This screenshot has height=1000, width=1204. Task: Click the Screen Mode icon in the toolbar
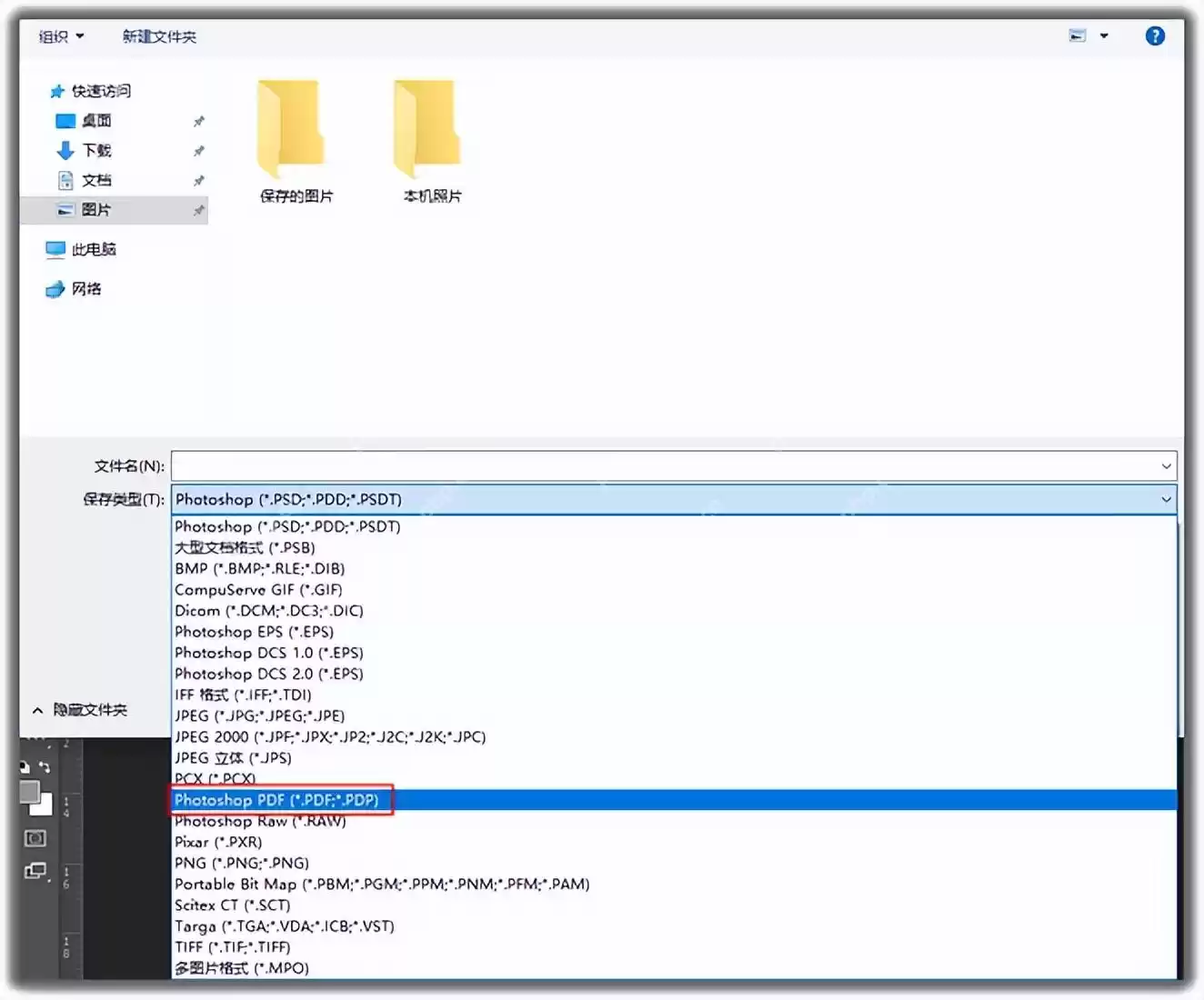click(x=35, y=872)
